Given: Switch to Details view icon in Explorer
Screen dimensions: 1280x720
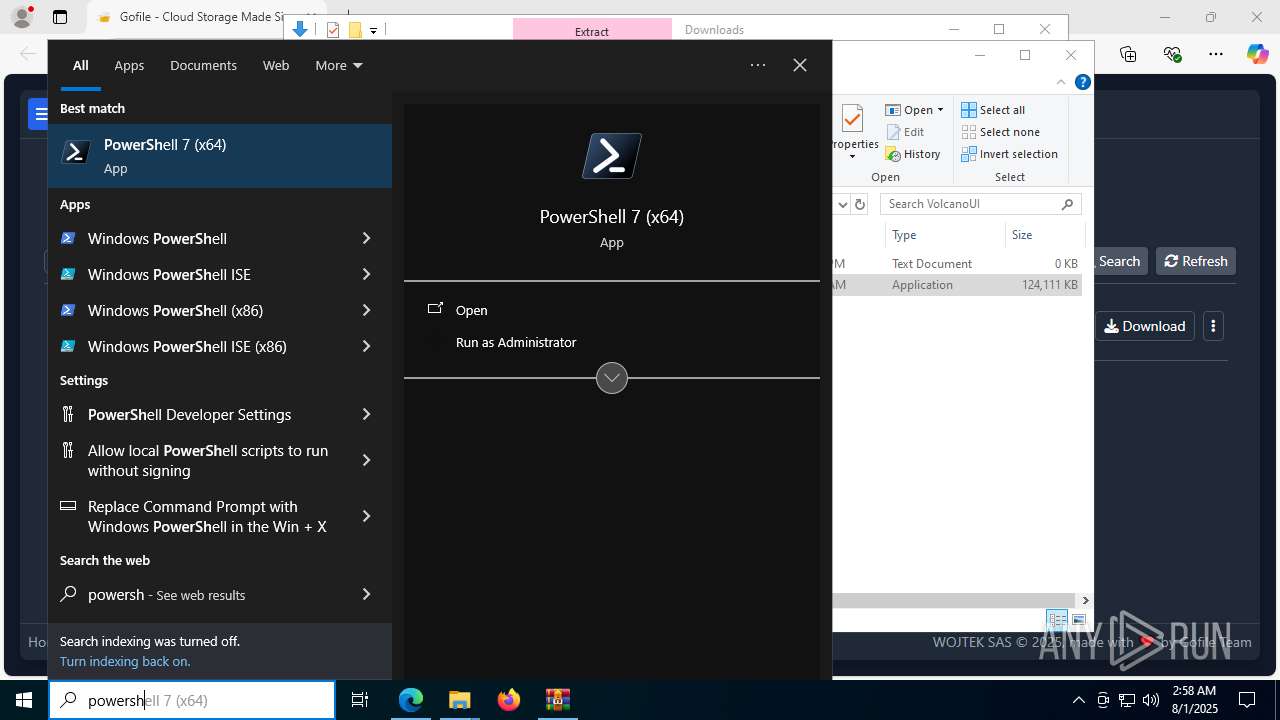Looking at the screenshot, I should pos(1057,620).
